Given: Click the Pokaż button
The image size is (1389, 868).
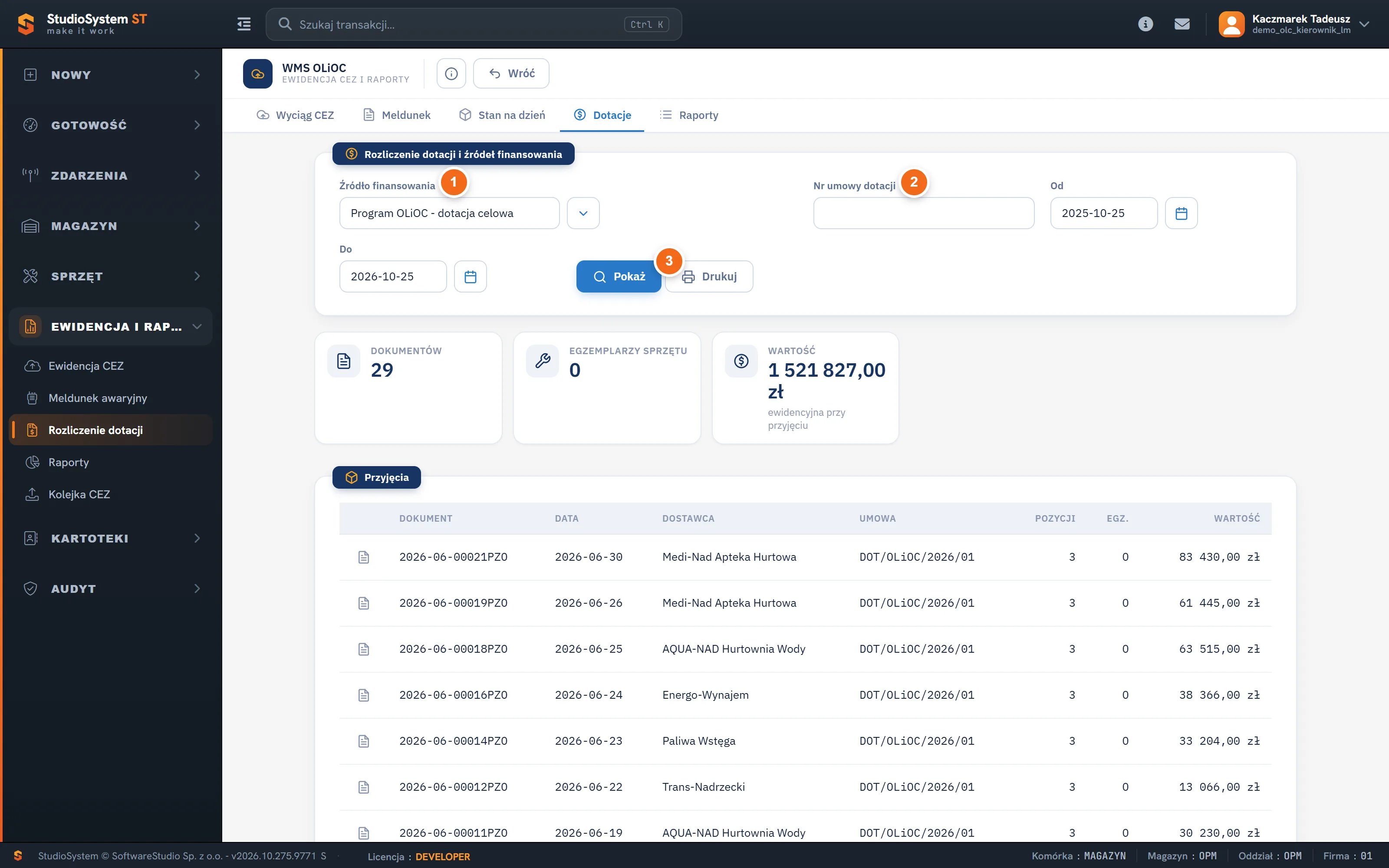Looking at the screenshot, I should pyautogui.click(x=619, y=277).
